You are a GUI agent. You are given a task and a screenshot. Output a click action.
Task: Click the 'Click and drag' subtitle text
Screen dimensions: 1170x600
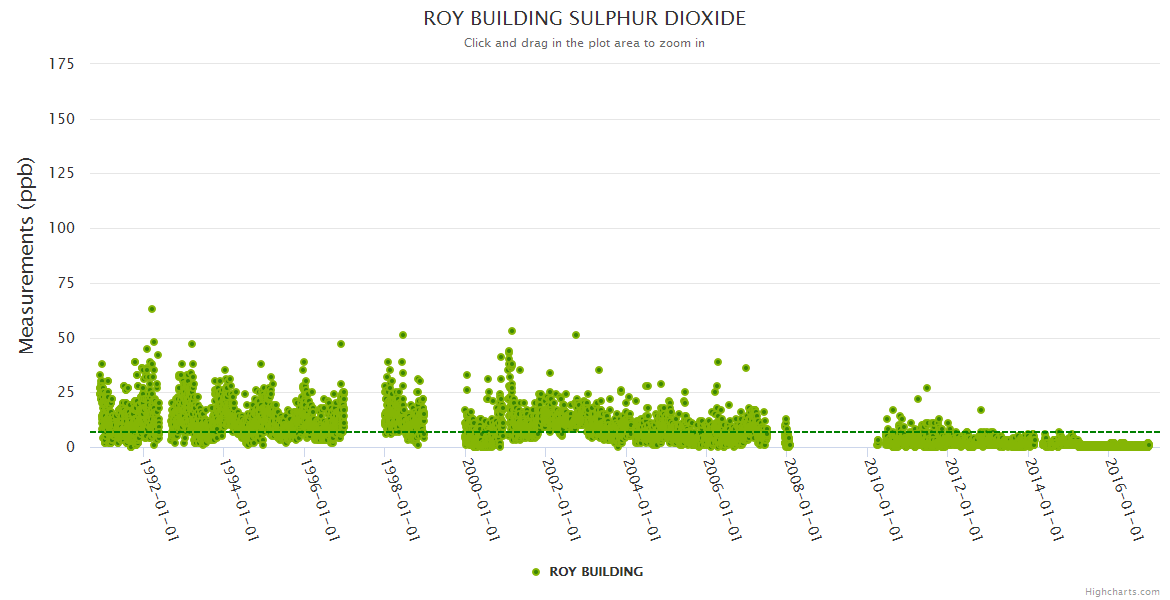click(x=585, y=43)
